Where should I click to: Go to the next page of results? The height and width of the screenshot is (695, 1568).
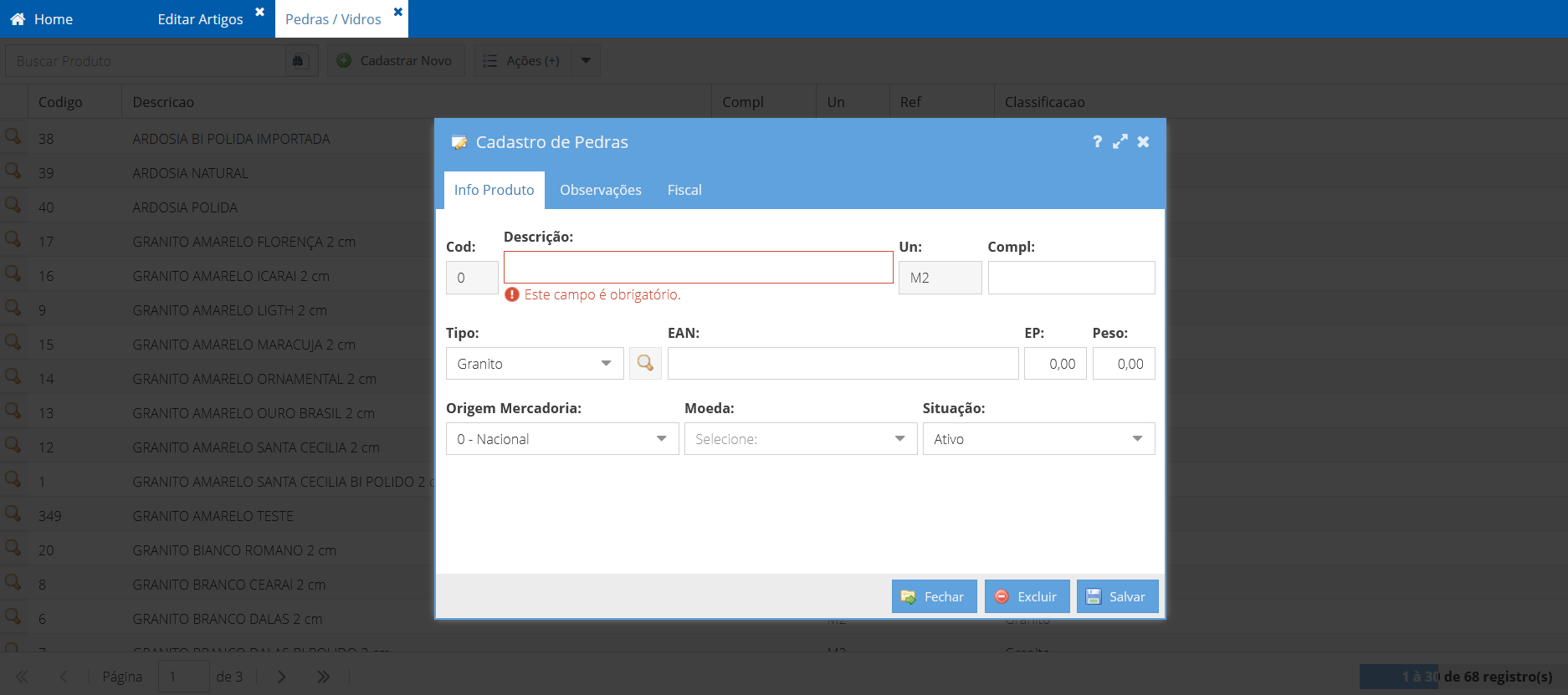pos(282,677)
